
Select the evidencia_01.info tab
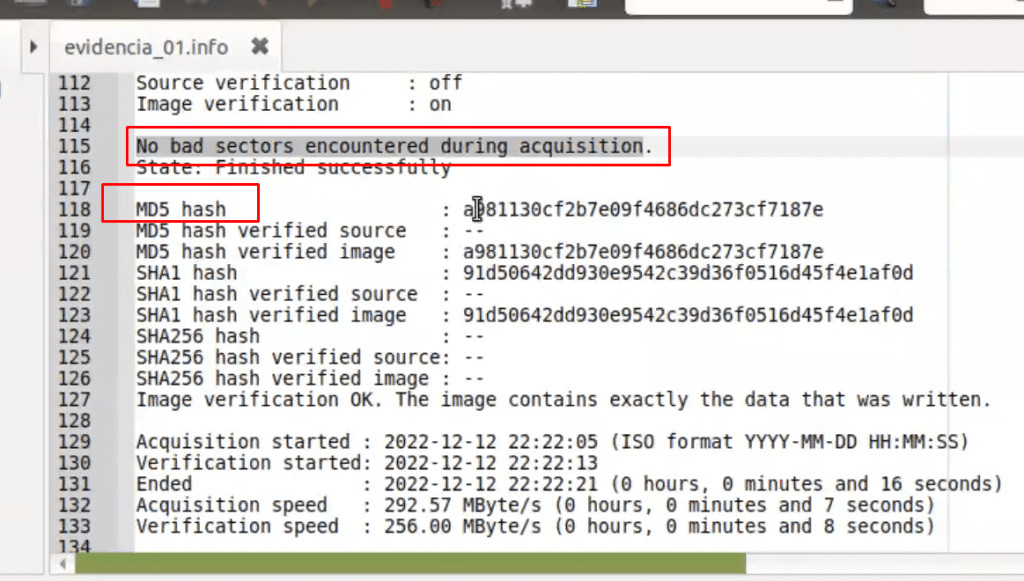[146, 47]
